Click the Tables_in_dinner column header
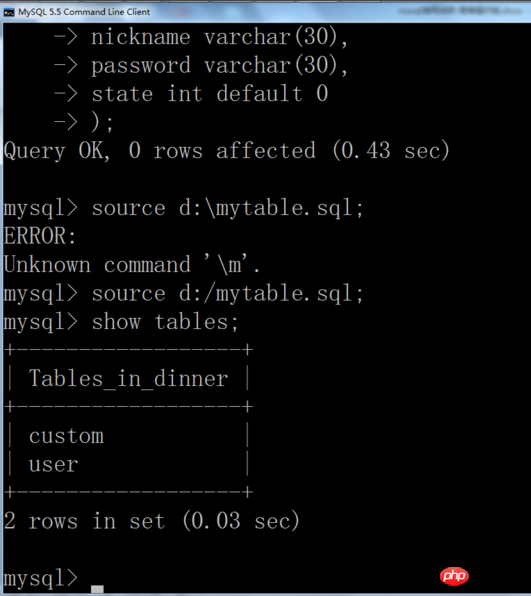531x596 pixels. [x=128, y=378]
